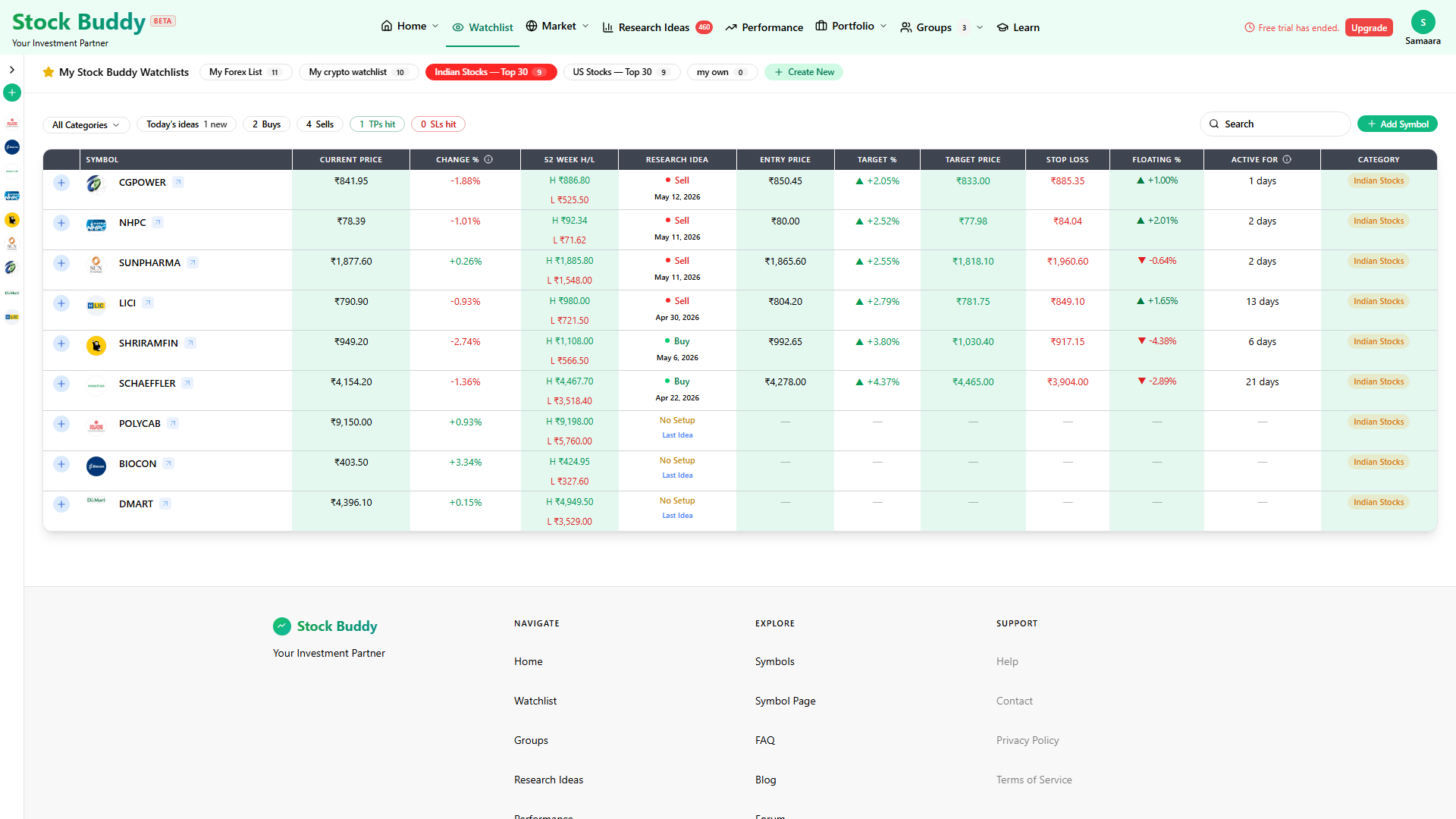Open the NHPC logo in the sidebar
1456x819 pixels.
(12, 196)
